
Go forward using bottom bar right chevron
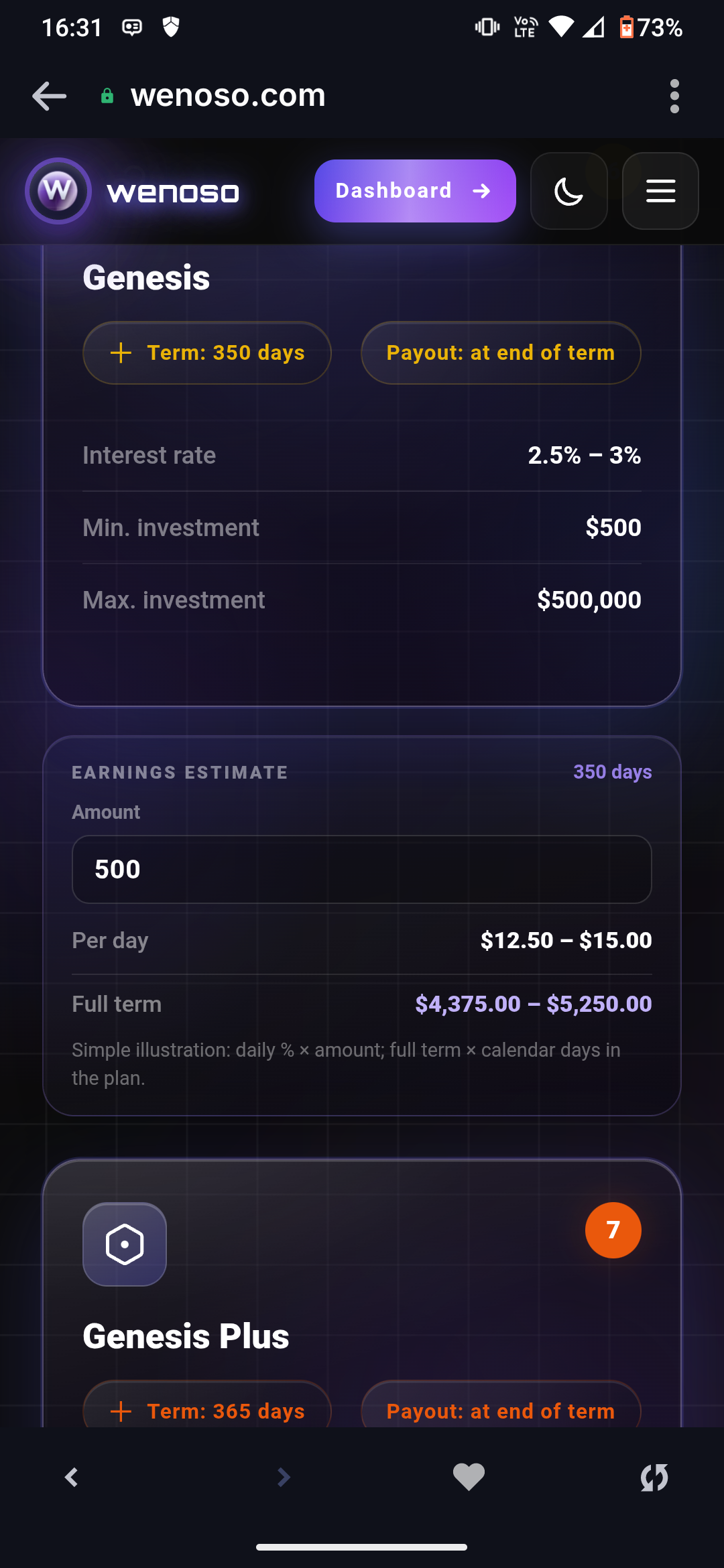284,1477
